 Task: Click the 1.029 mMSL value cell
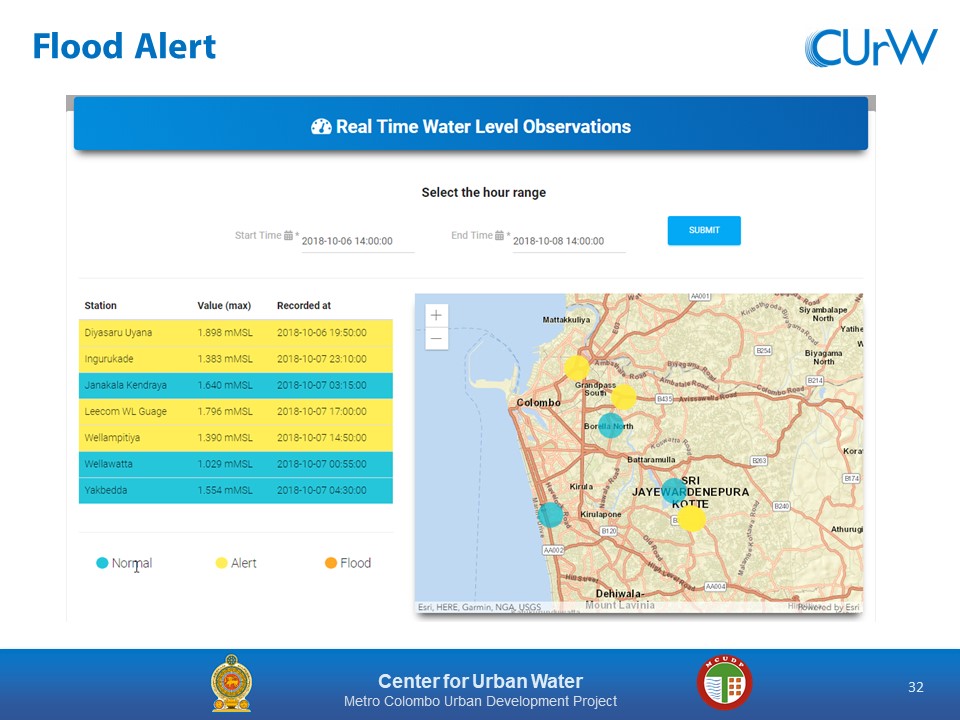[225, 464]
